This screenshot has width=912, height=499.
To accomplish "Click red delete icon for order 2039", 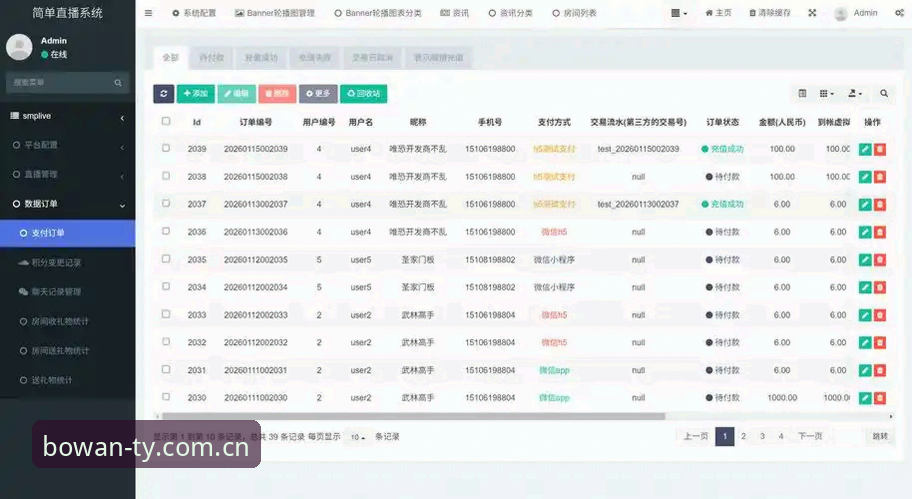I will tap(879, 149).
